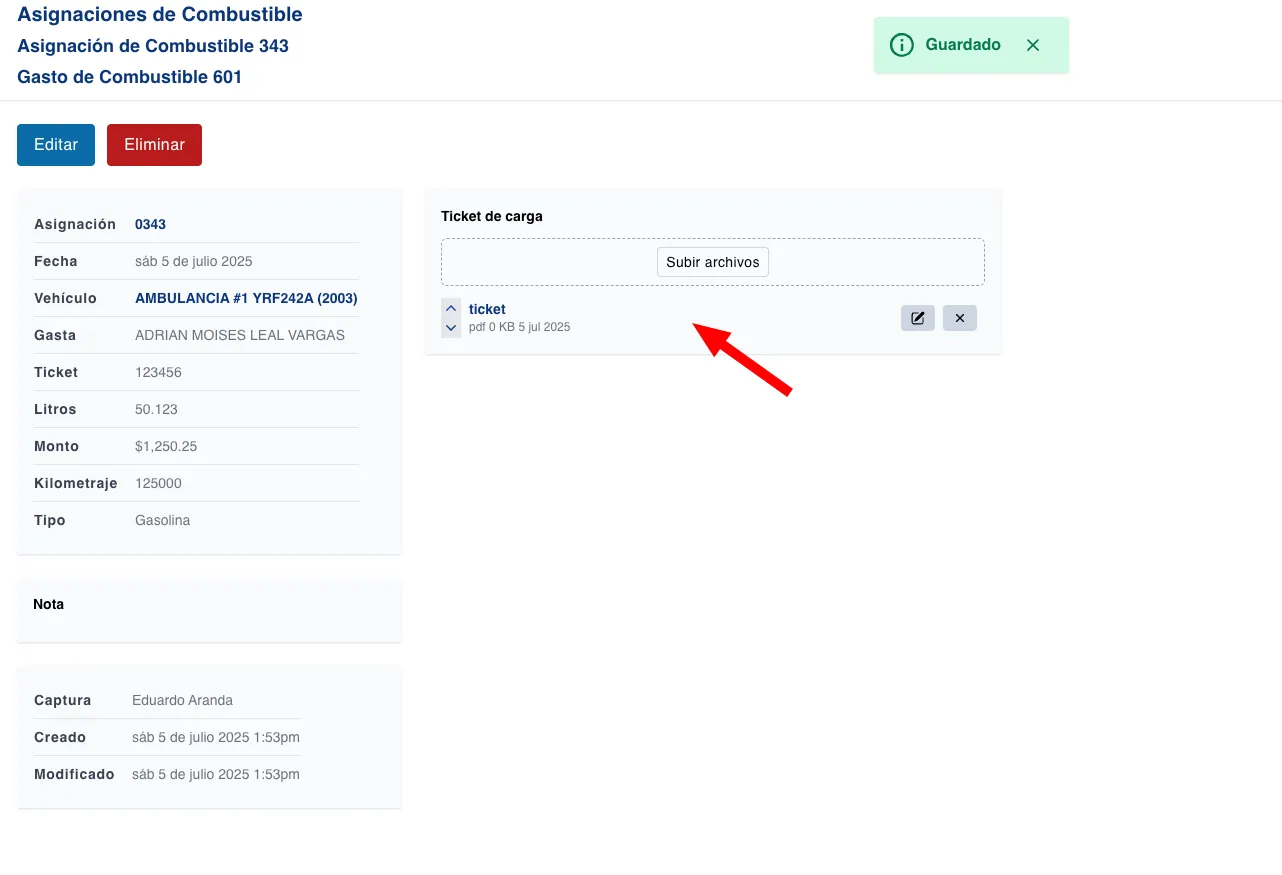Open the ticket pdf file link
Viewport: 1282px width, 875px height.
click(x=487, y=309)
